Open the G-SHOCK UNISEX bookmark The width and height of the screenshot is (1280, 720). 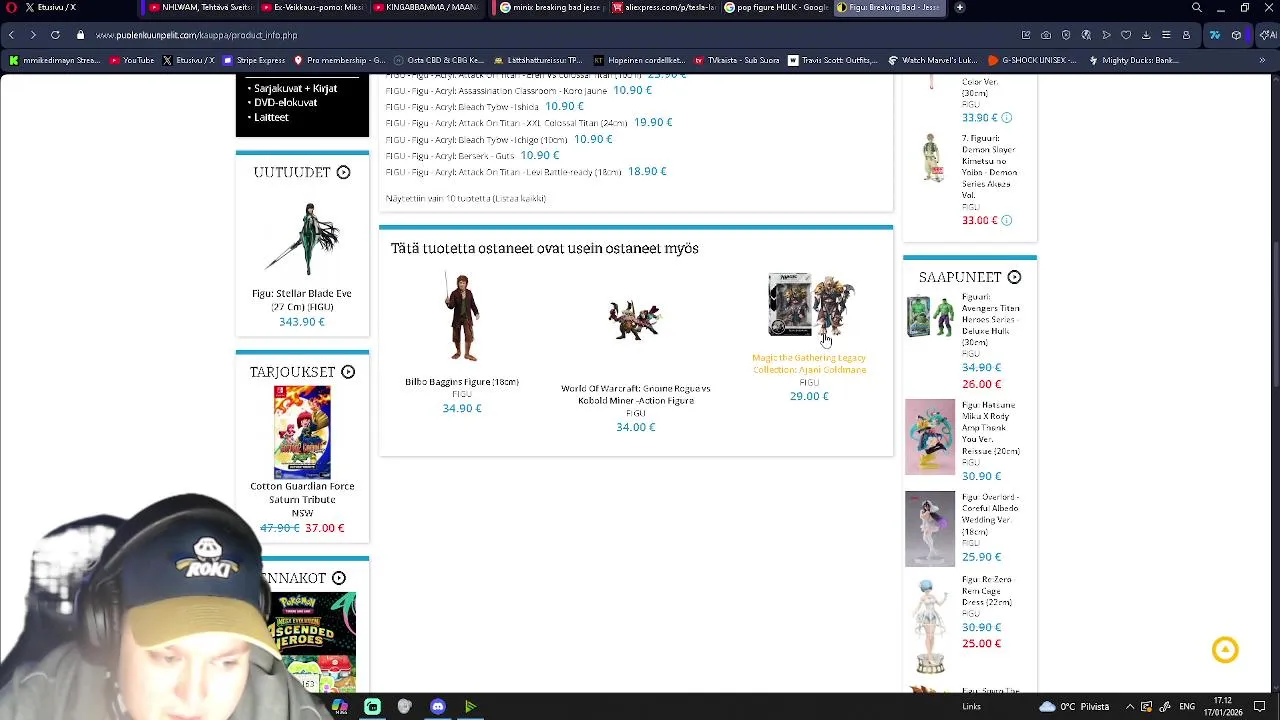coord(1032,60)
